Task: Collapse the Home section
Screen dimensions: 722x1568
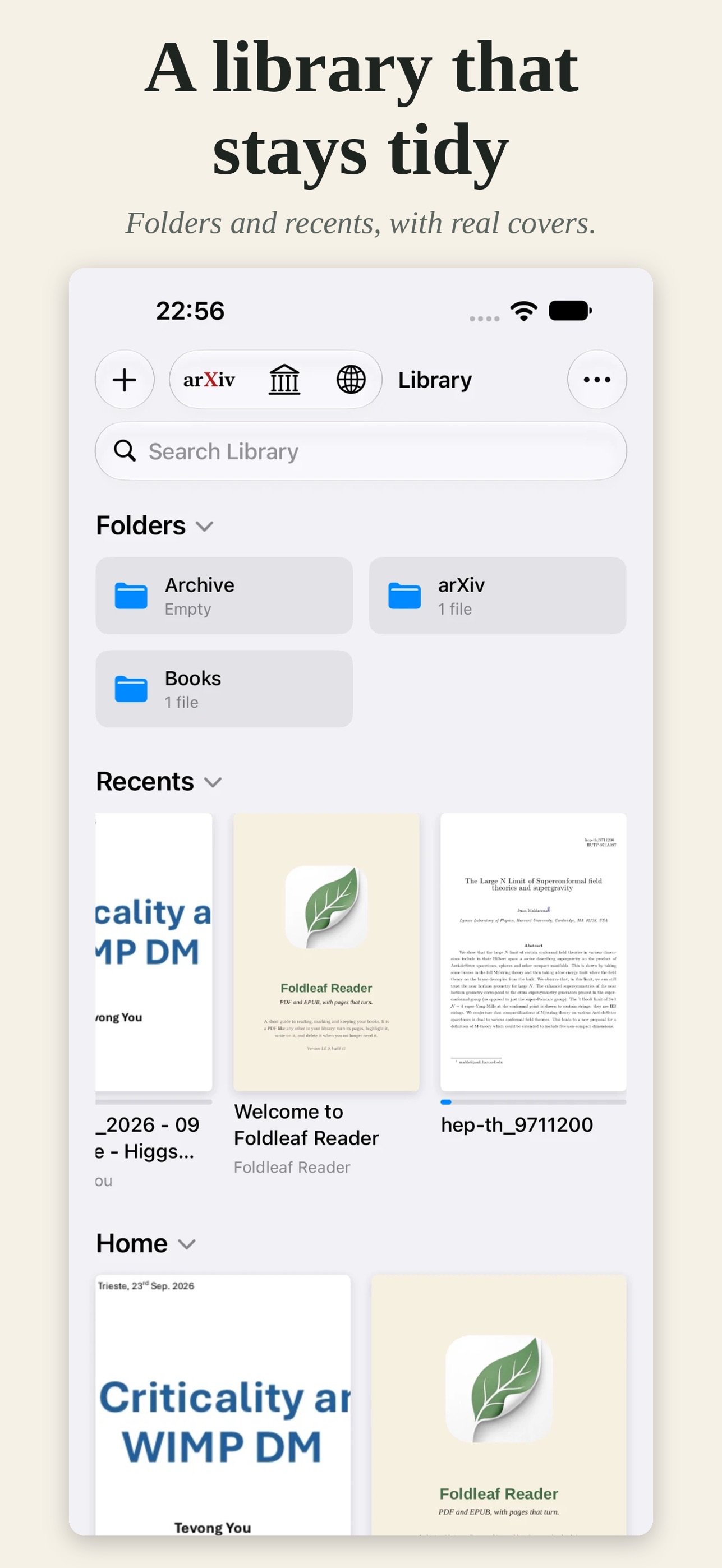Action: point(187,1244)
